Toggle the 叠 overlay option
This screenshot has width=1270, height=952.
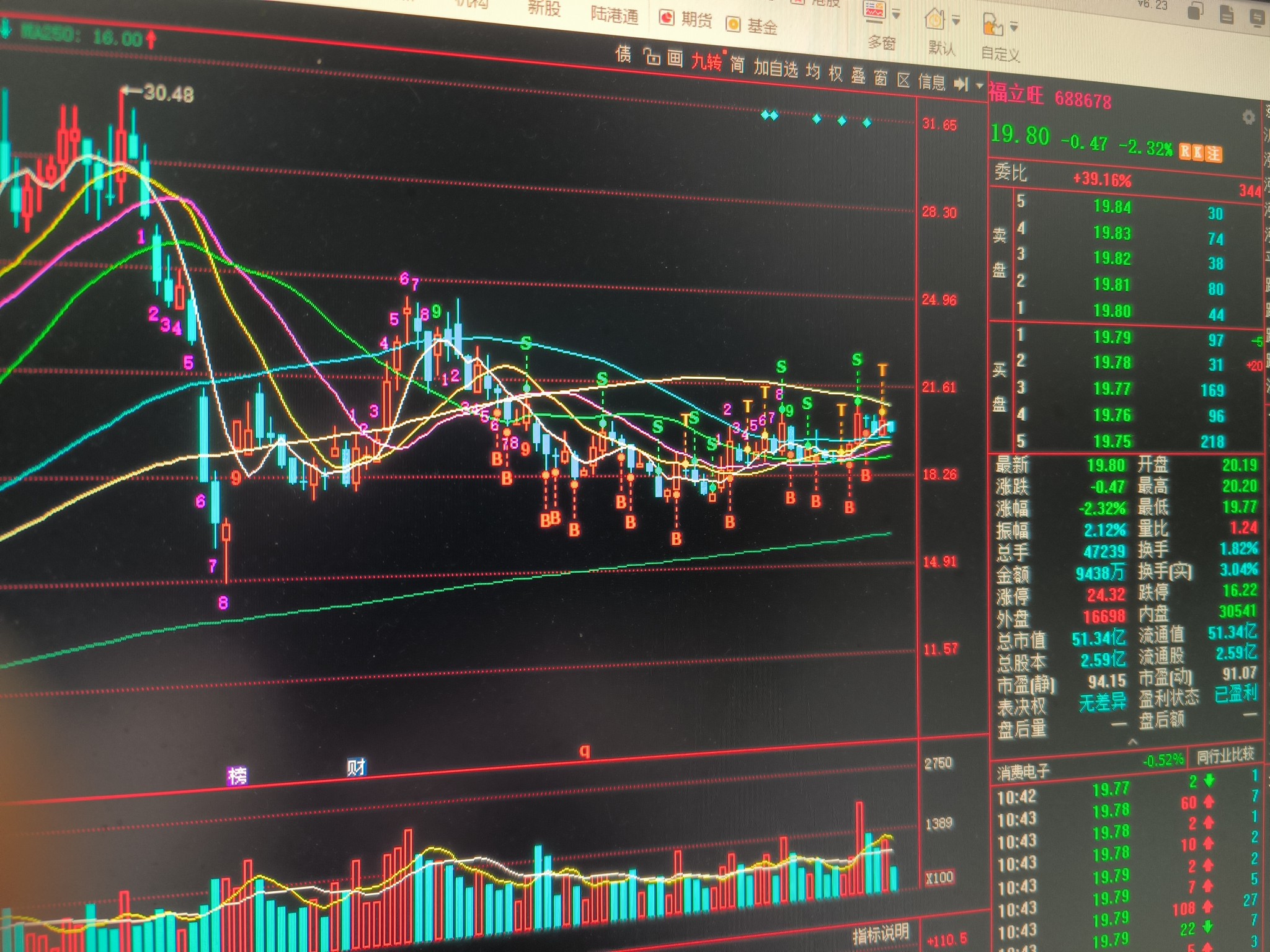click(858, 76)
